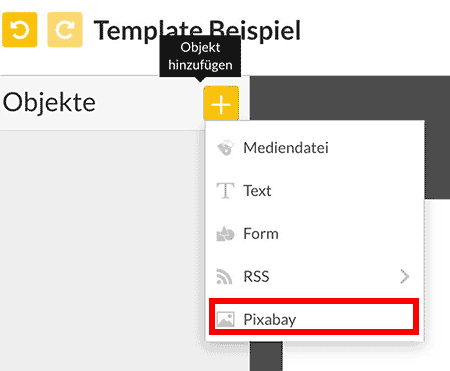Click the empty objects list area
This screenshot has width=450, height=371.
pyautogui.click(x=102, y=250)
